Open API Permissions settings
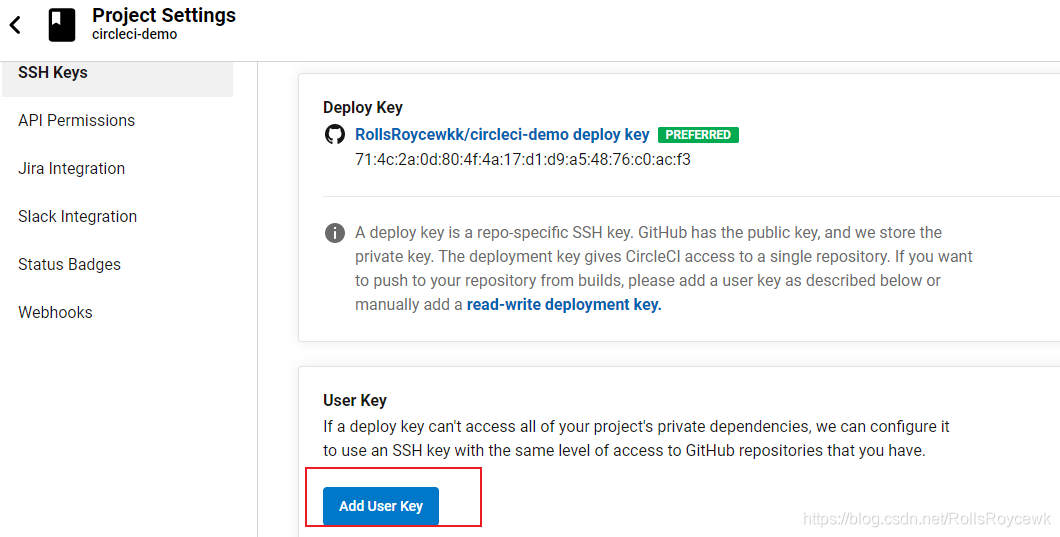 pyautogui.click(x=76, y=120)
